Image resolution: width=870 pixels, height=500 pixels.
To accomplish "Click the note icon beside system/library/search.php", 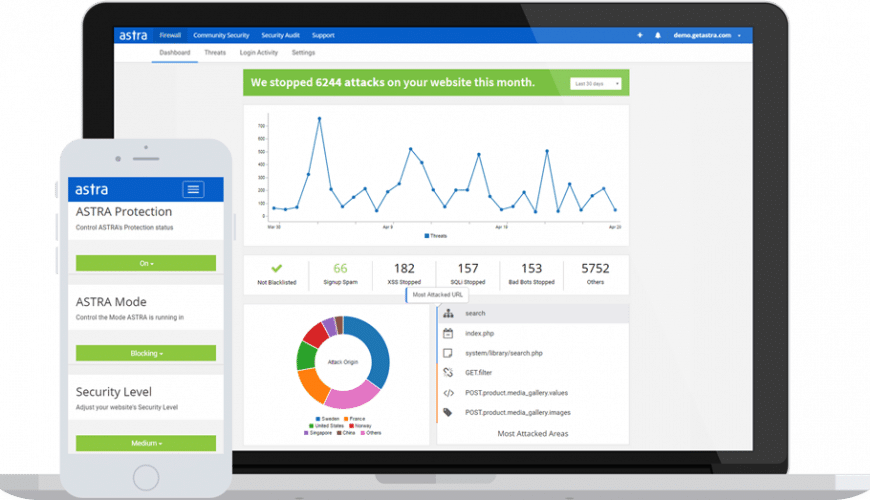I will (448, 353).
